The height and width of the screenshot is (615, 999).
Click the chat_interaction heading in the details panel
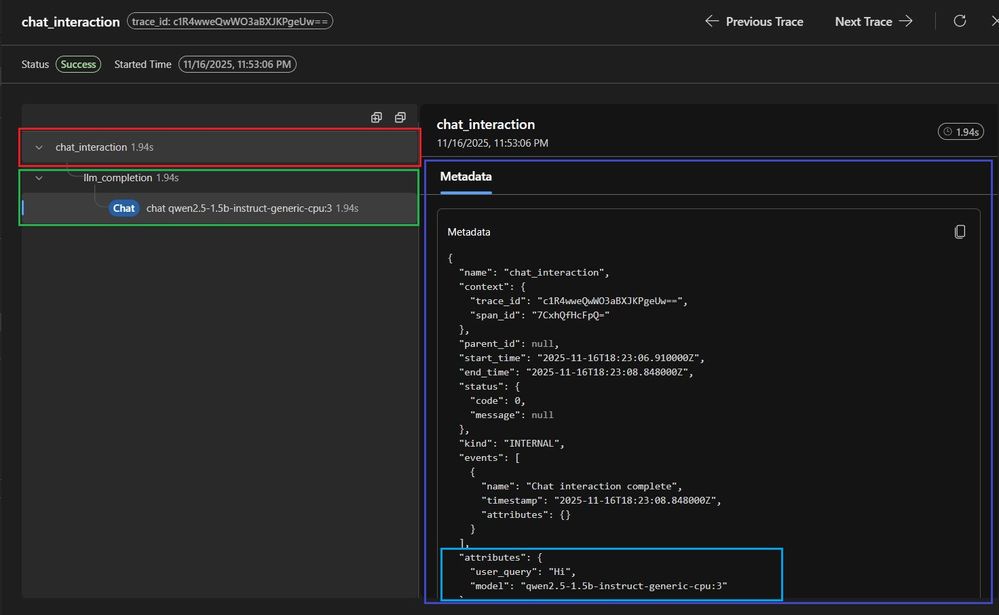(485, 125)
